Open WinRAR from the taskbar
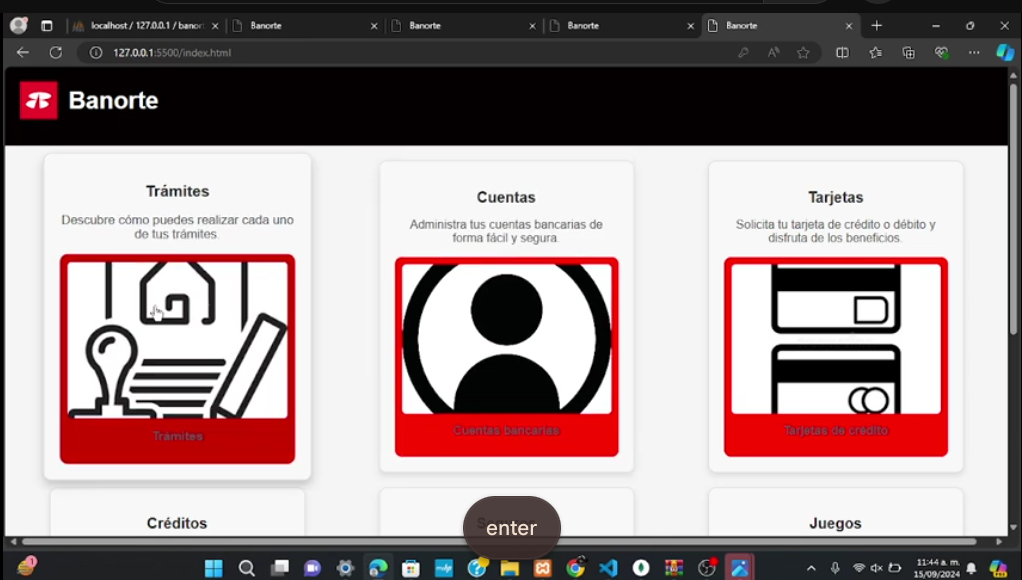Image resolution: width=1022 pixels, height=580 pixels. point(674,568)
